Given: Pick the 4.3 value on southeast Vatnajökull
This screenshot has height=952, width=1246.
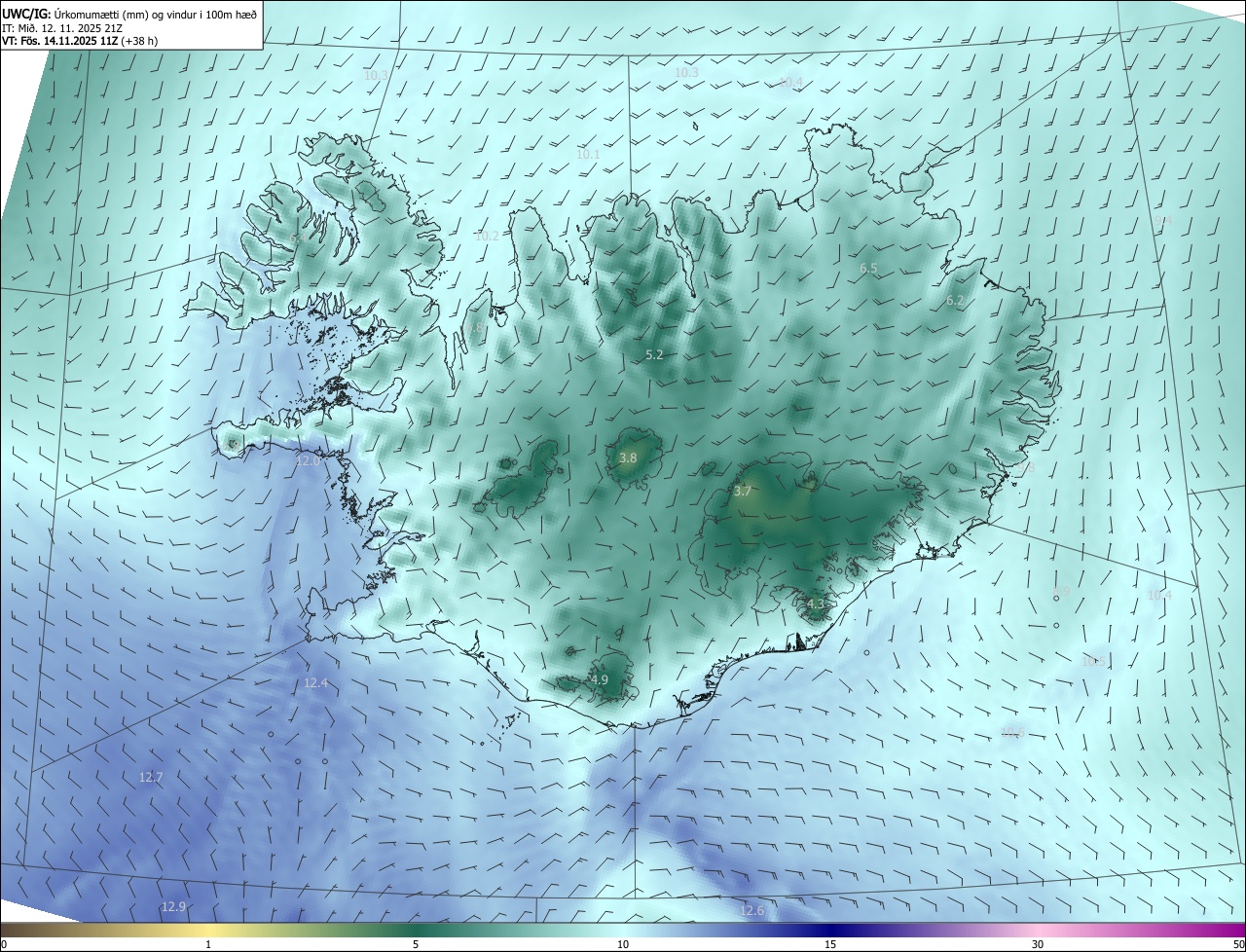Looking at the screenshot, I should click(816, 604).
